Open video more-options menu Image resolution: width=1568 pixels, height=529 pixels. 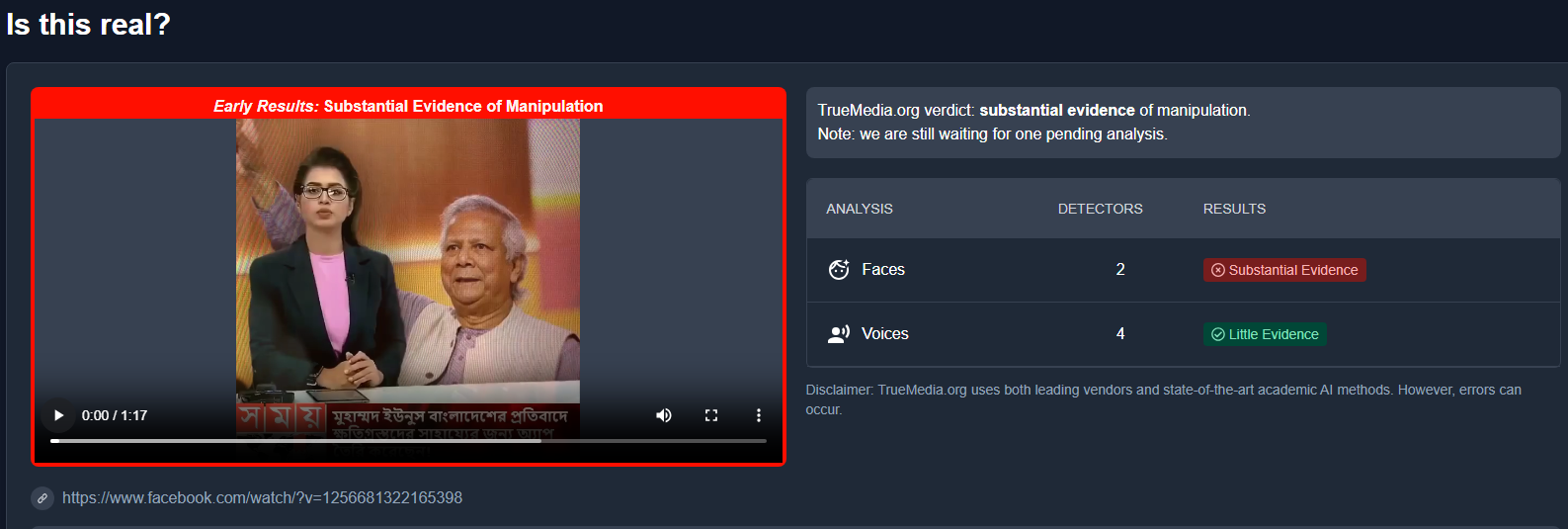(759, 415)
